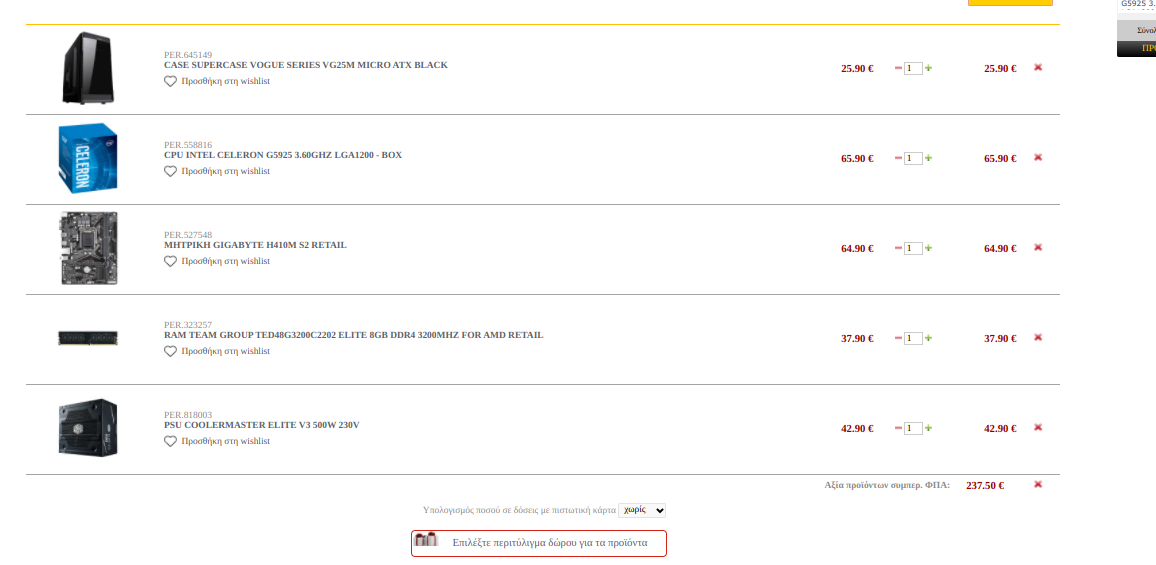
Task: Select cart total value 237.50 €
Action: 985,485
